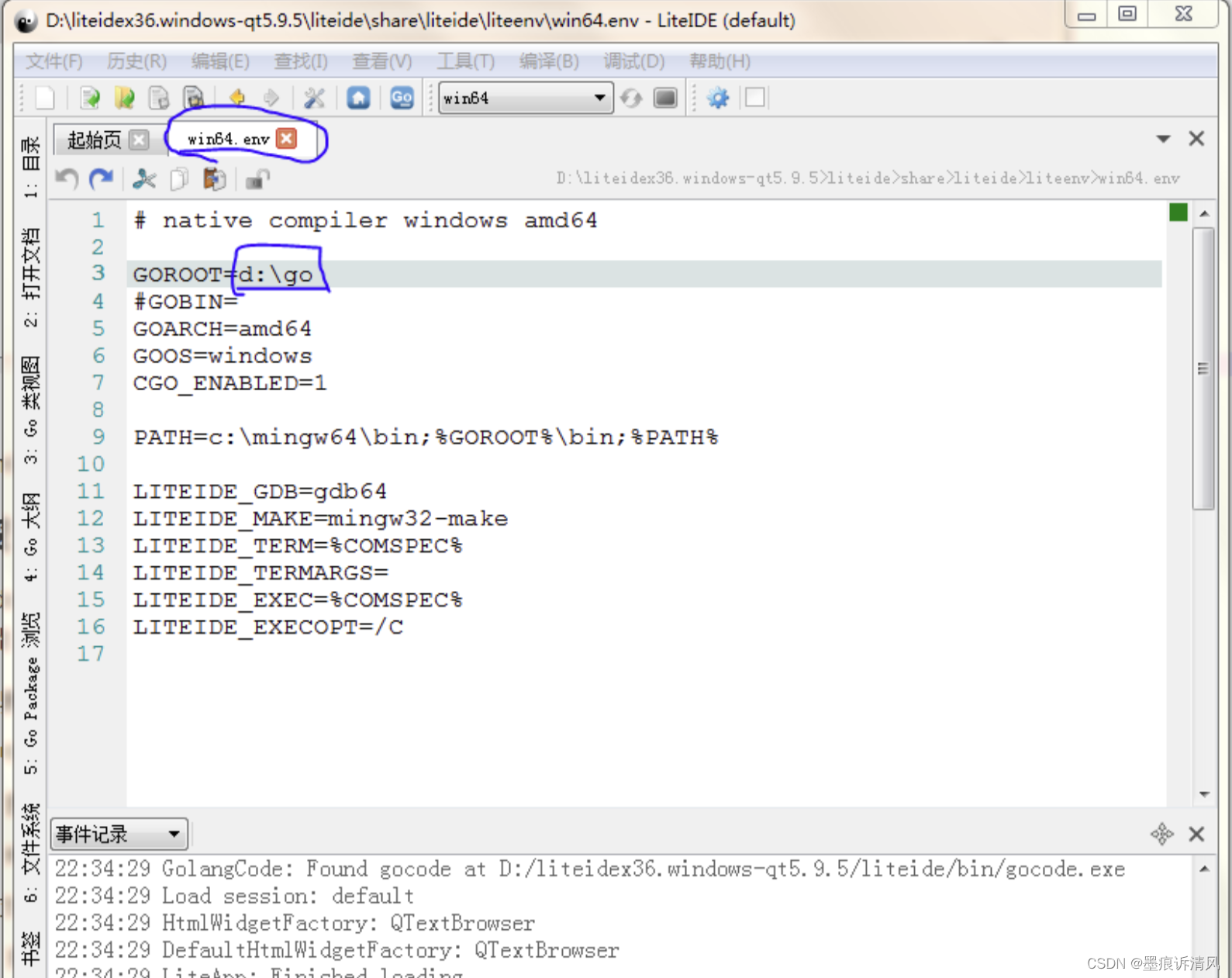Viewport: 1232px width, 978px height.
Task: Undo last edit in editor toolbar
Action: point(67,179)
